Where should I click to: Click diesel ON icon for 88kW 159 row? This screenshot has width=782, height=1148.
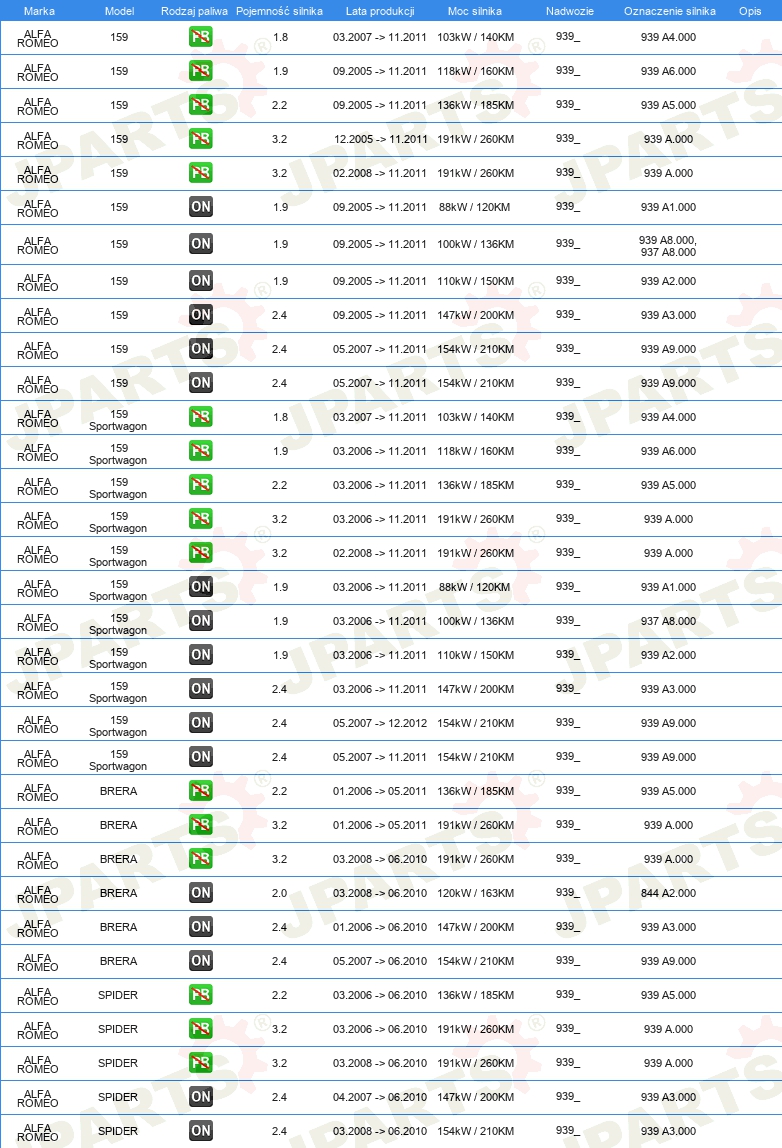pyautogui.click(x=201, y=206)
